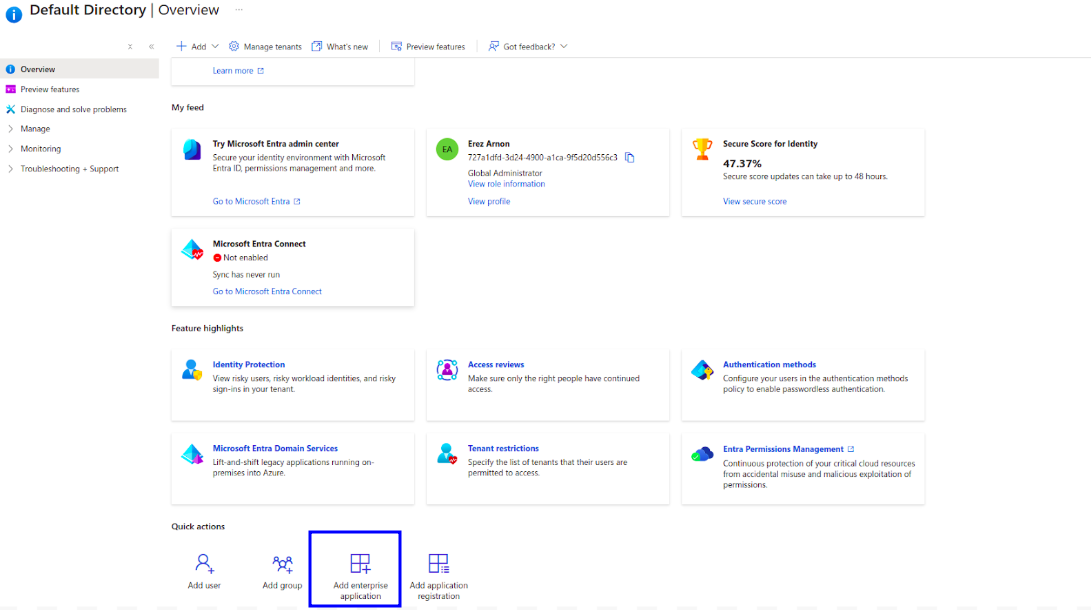Expand the Troubleshooting + Support chevron
Viewport: 1091px width, 610px height.
10,169
